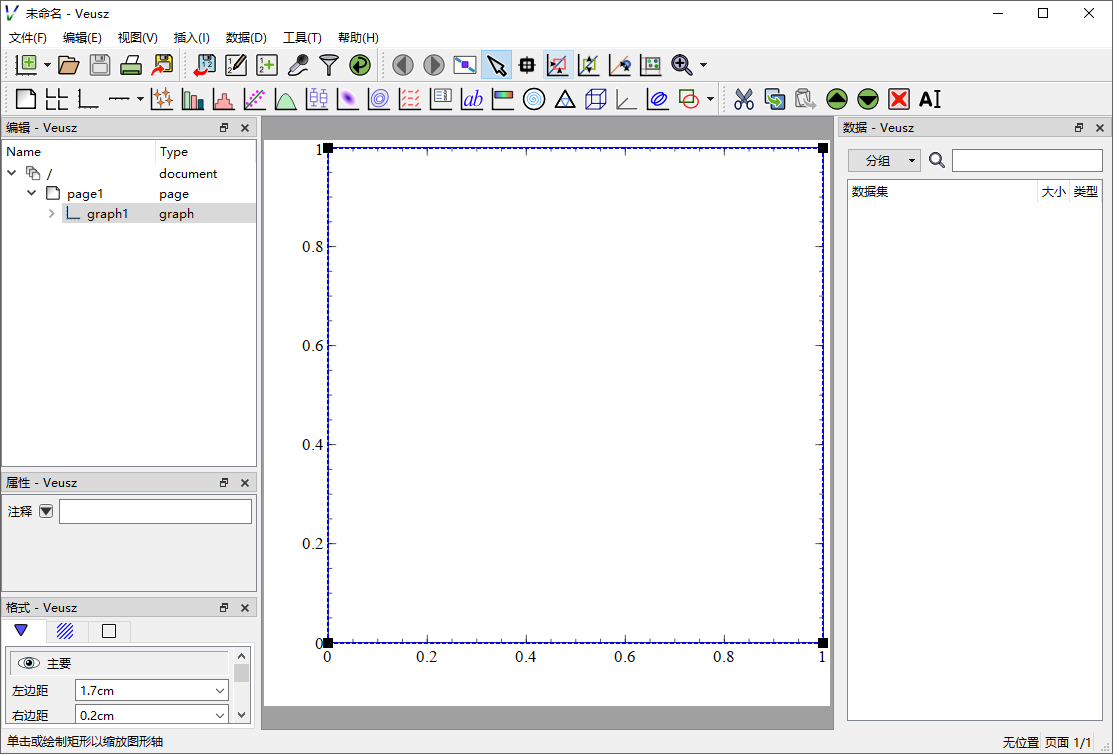The height and width of the screenshot is (754, 1113).
Task: Choose the select items pointer tool
Action: [496, 65]
